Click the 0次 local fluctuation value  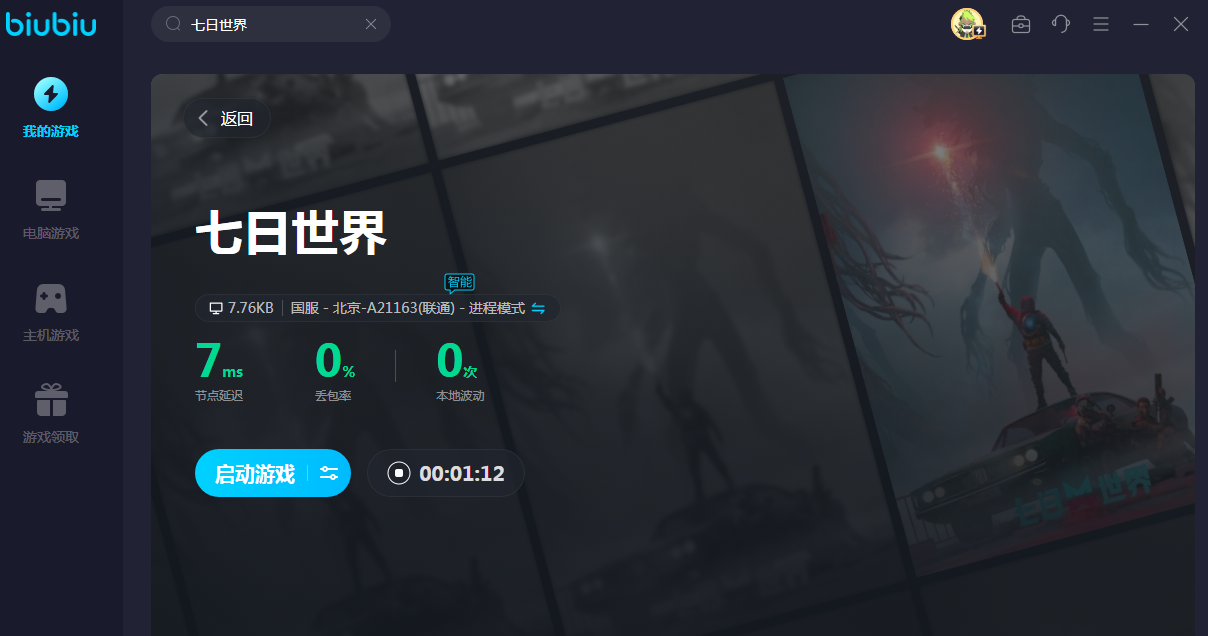point(457,360)
